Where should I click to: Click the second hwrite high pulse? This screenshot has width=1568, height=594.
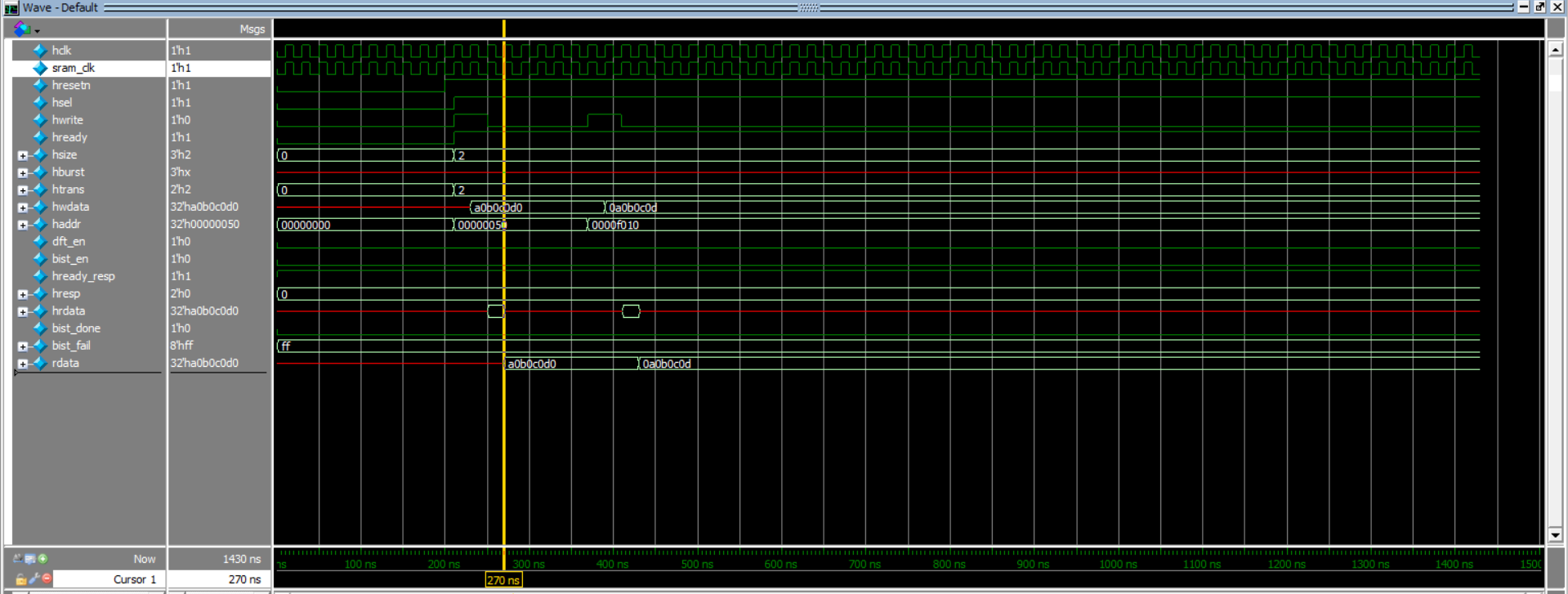tap(604, 121)
